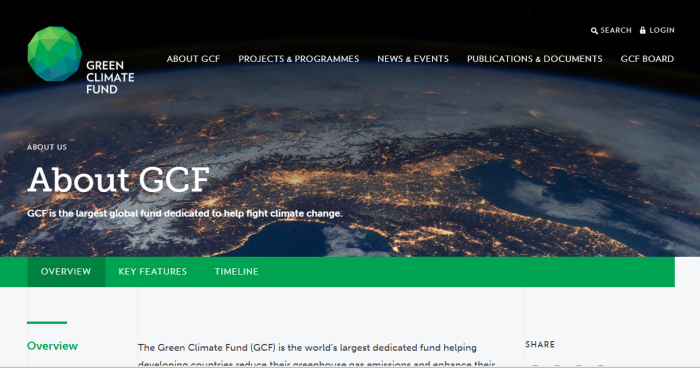Image resolution: width=700 pixels, height=368 pixels.
Task: Open the NEWS & EVENTS menu
Action: (413, 59)
